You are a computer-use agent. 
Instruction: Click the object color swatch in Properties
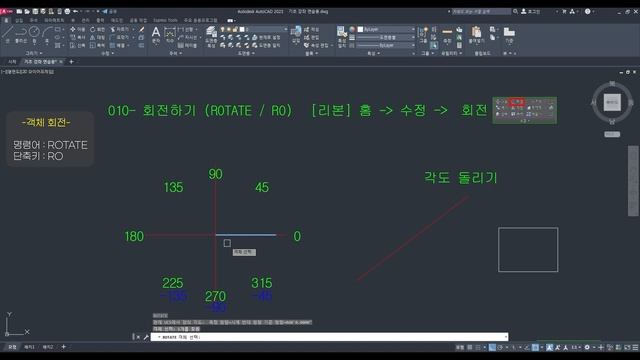click(360, 29)
